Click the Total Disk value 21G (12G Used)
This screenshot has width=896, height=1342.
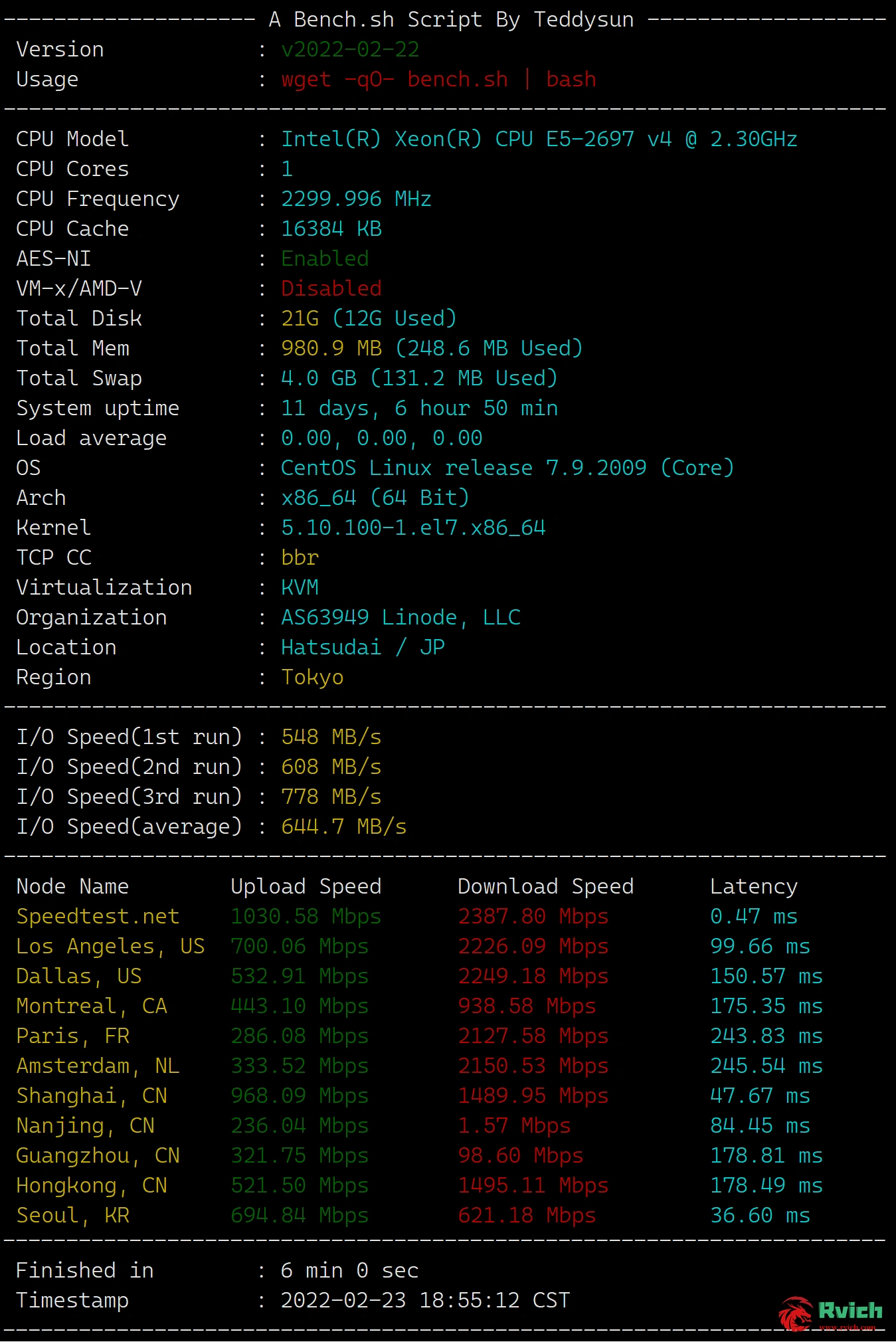pos(369,318)
